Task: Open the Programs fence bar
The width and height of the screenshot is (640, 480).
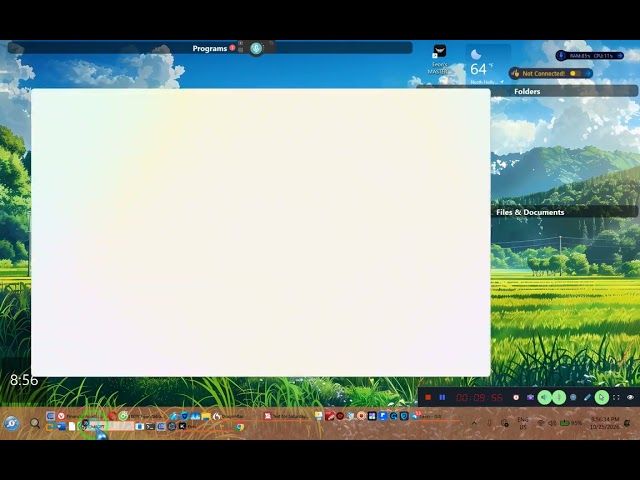Action: click(210, 48)
